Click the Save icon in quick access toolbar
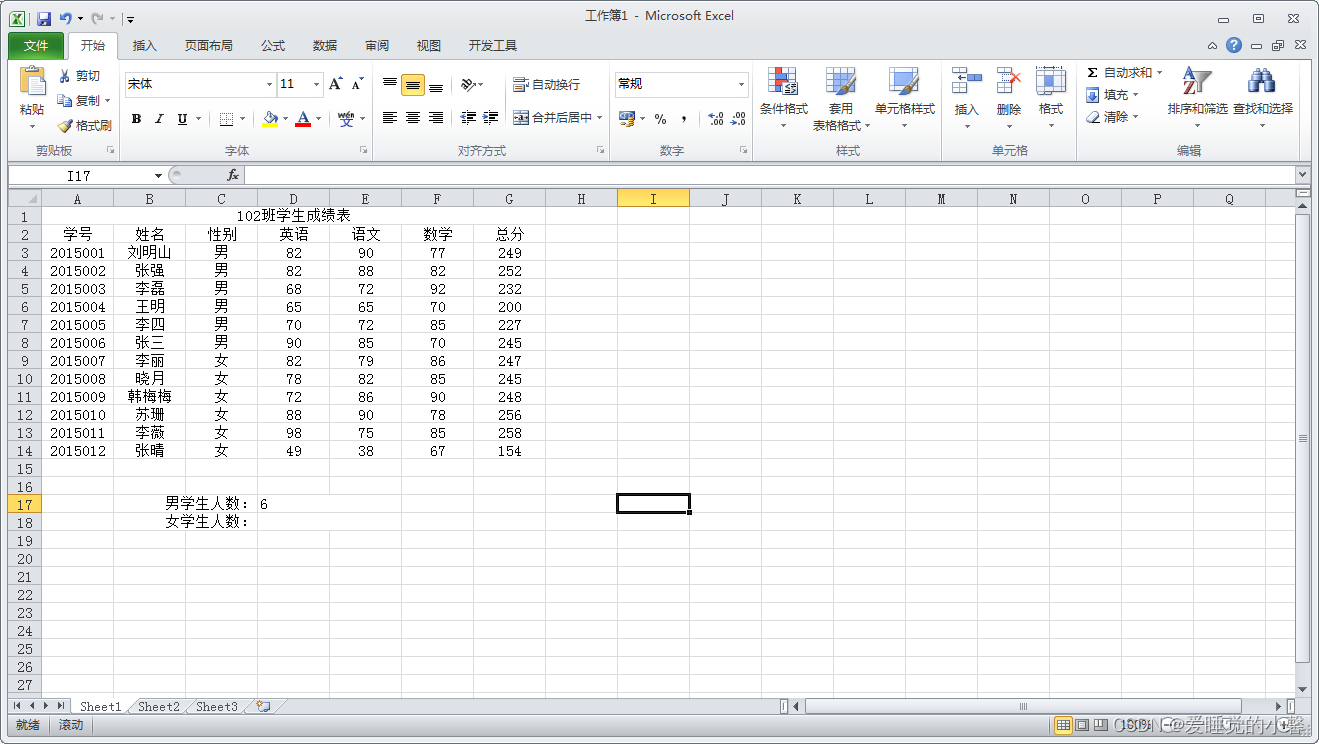The height and width of the screenshot is (744, 1319). tap(44, 19)
